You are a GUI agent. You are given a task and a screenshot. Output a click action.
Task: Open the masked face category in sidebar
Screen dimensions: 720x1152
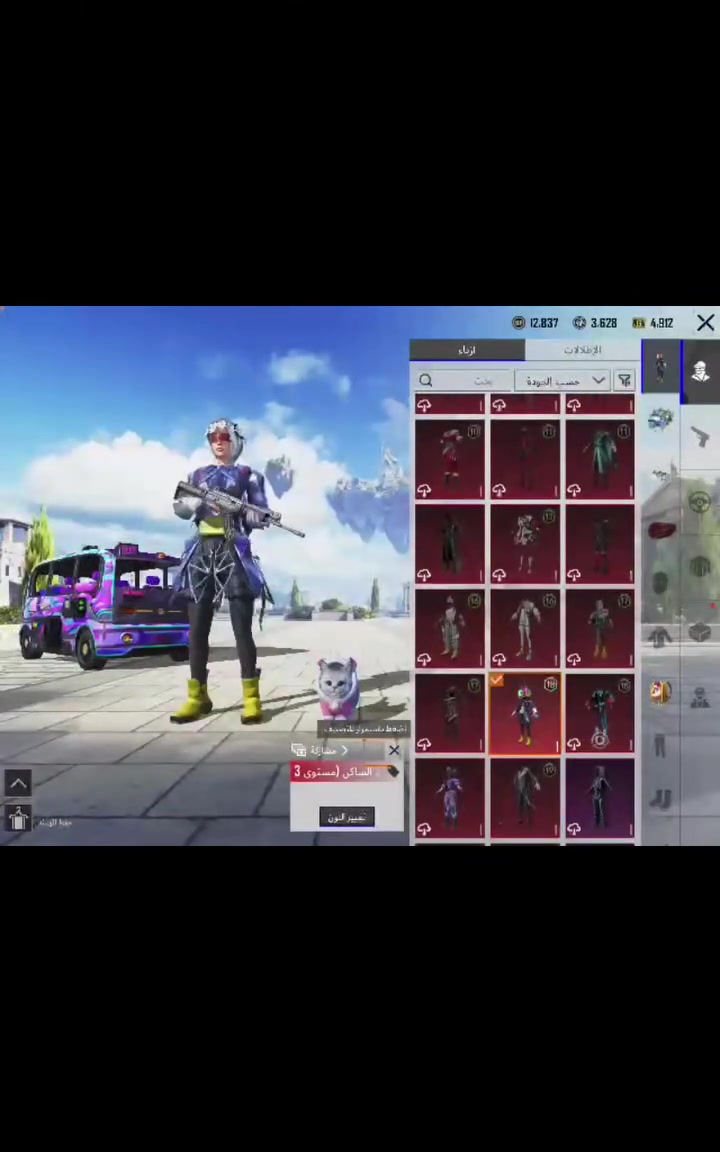pos(700,371)
